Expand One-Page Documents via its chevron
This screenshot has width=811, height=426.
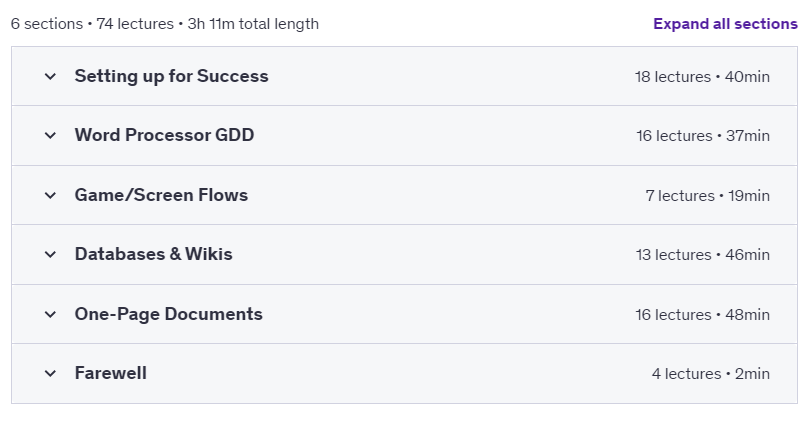(x=50, y=314)
